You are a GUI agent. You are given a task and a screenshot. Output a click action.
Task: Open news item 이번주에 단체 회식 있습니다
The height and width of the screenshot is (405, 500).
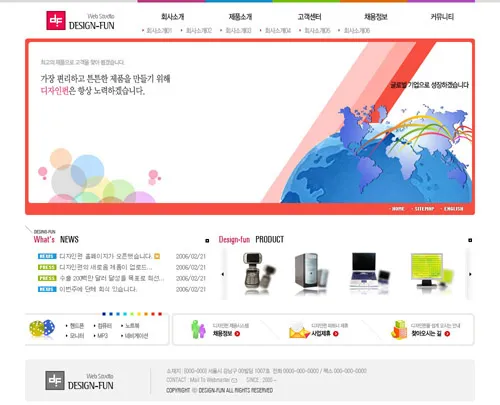click(98, 289)
